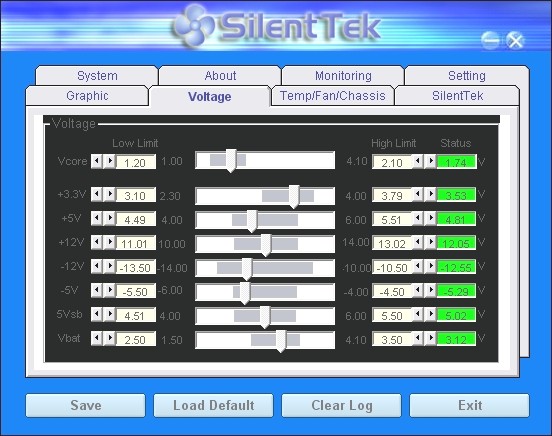Decrease the +12V high limit with left arrow
This screenshot has height=436, width=552.
[x=418, y=242]
